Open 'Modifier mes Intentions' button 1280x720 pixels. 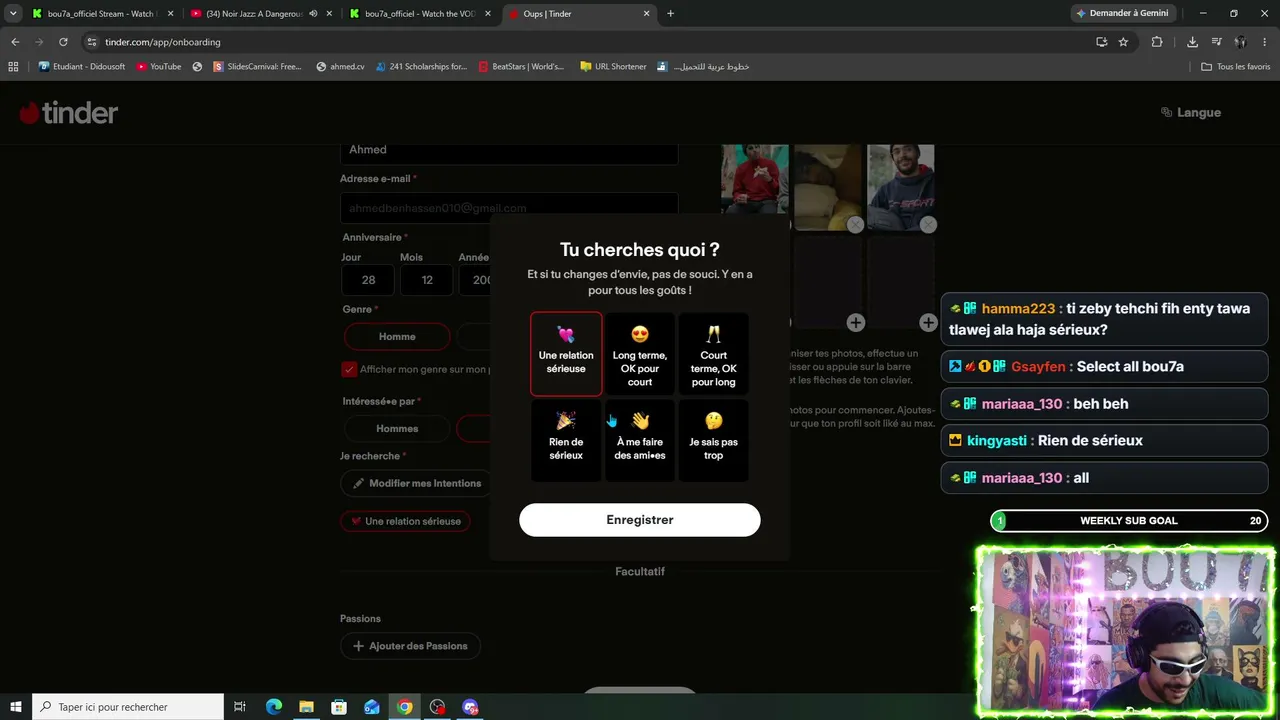click(416, 484)
